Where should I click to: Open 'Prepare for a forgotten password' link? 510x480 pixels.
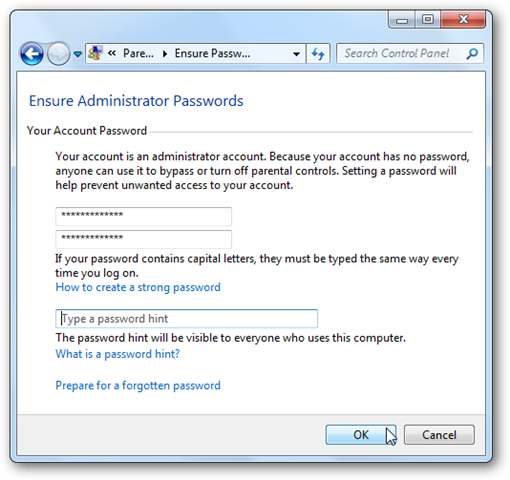(x=138, y=385)
